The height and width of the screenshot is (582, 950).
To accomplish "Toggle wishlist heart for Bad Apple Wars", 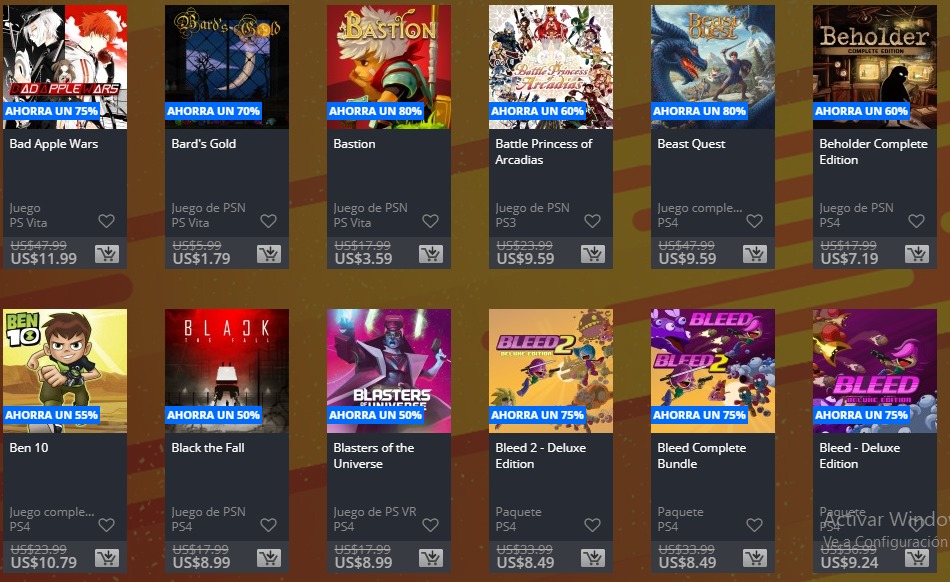I will [x=107, y=221].
